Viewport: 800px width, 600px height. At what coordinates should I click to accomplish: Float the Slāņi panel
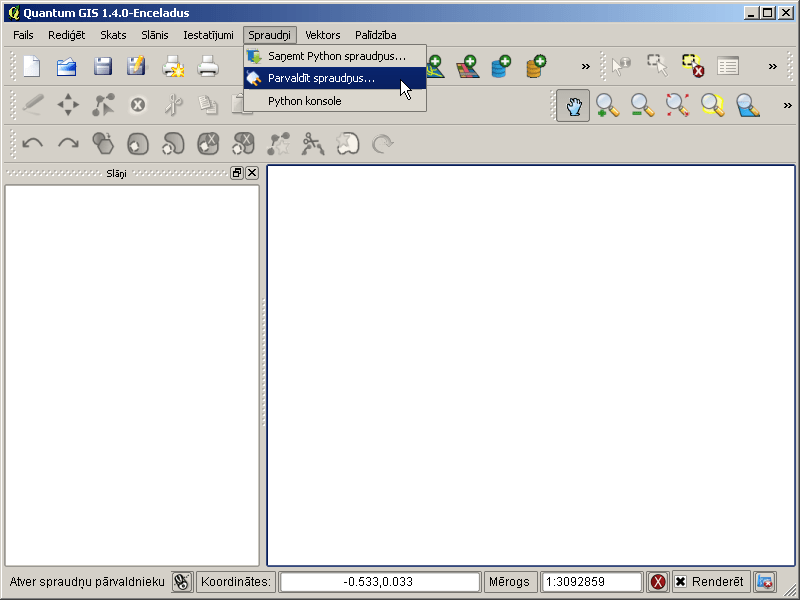point(236,173)
